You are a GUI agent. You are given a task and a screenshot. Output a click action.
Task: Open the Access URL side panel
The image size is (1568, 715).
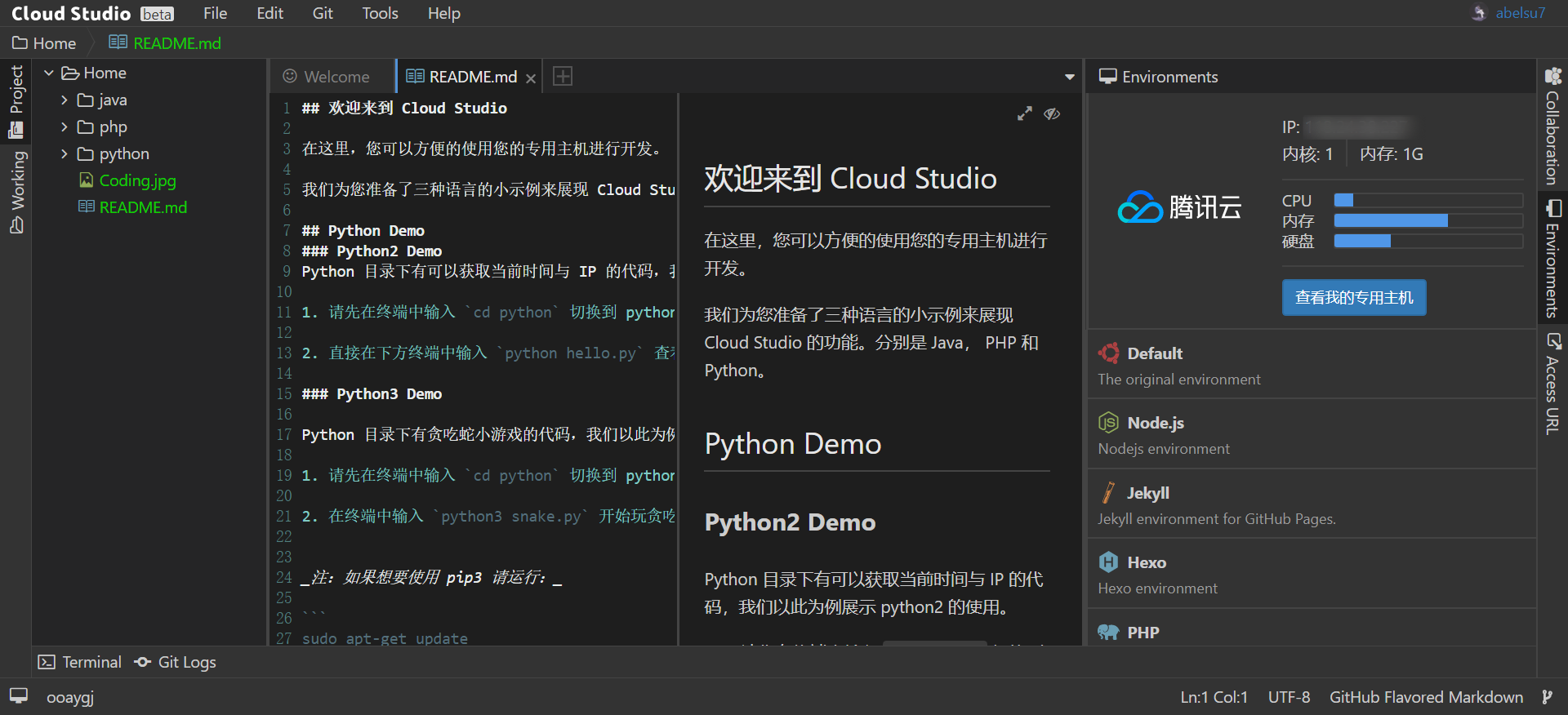point(1552,383)
